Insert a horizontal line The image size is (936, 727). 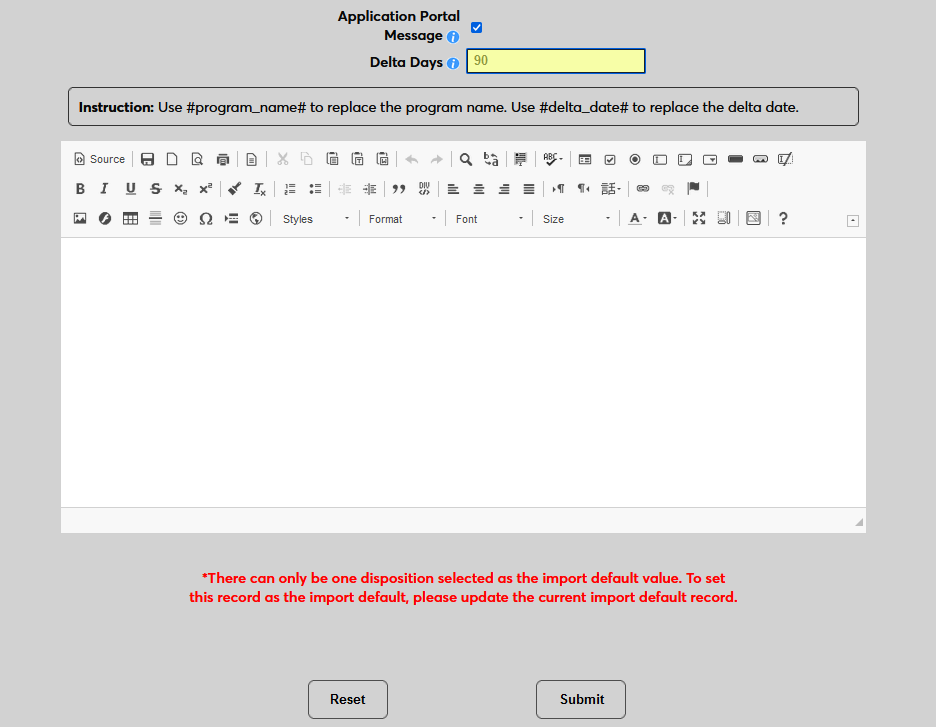coord(155,219)
